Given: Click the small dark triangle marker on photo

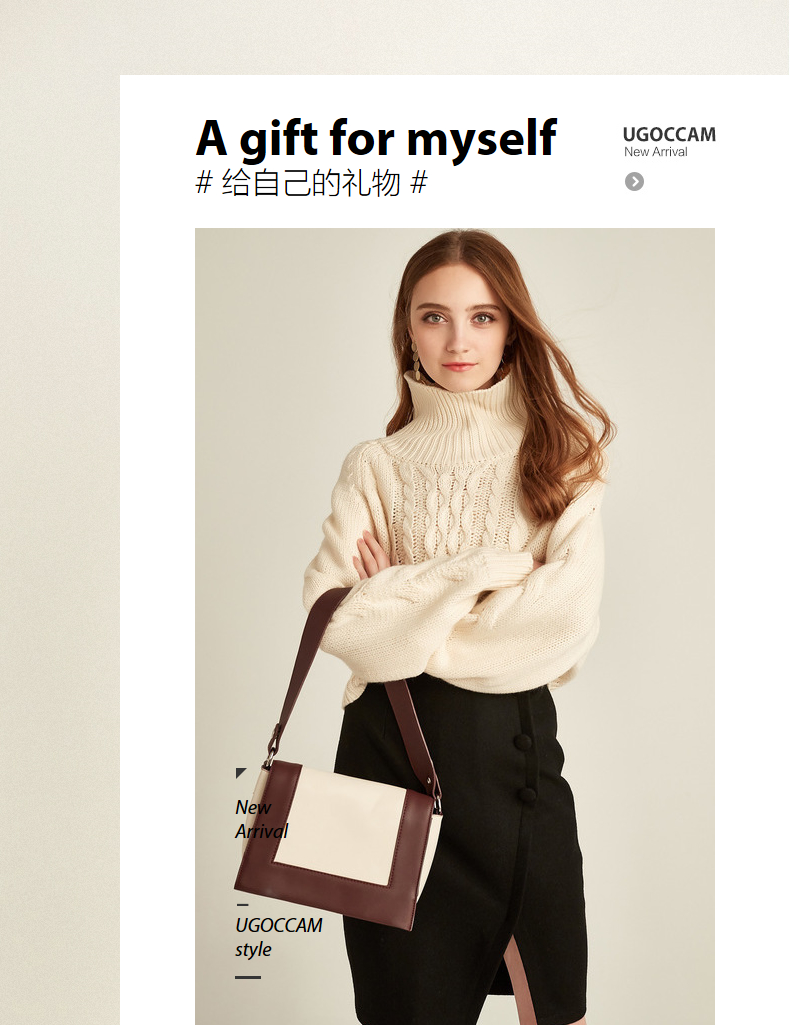Looking at the screenshot, I should 240,773.
